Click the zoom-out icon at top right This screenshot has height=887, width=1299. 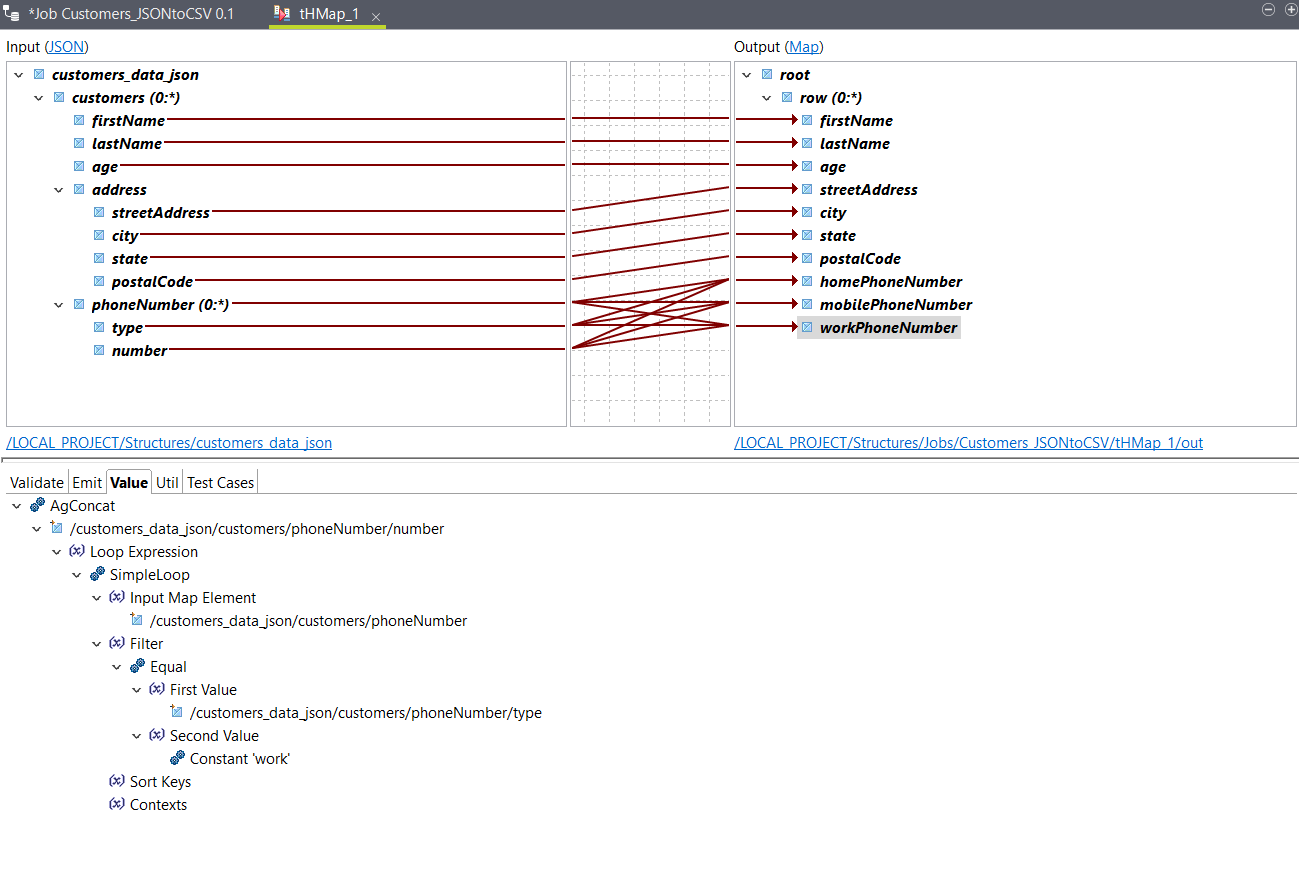1268,9
